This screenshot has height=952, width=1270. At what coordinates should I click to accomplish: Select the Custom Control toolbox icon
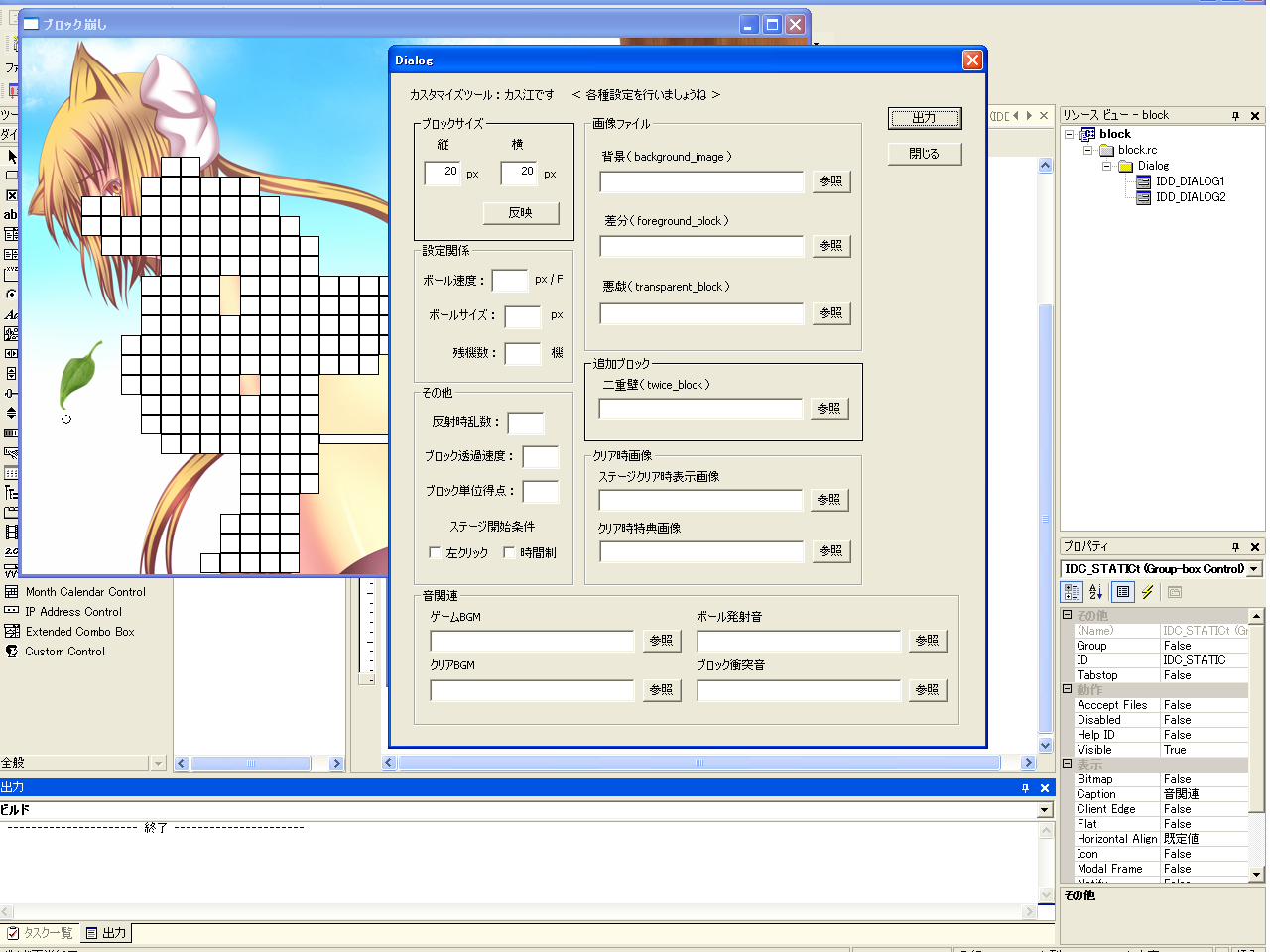click(x=12, y=652)
